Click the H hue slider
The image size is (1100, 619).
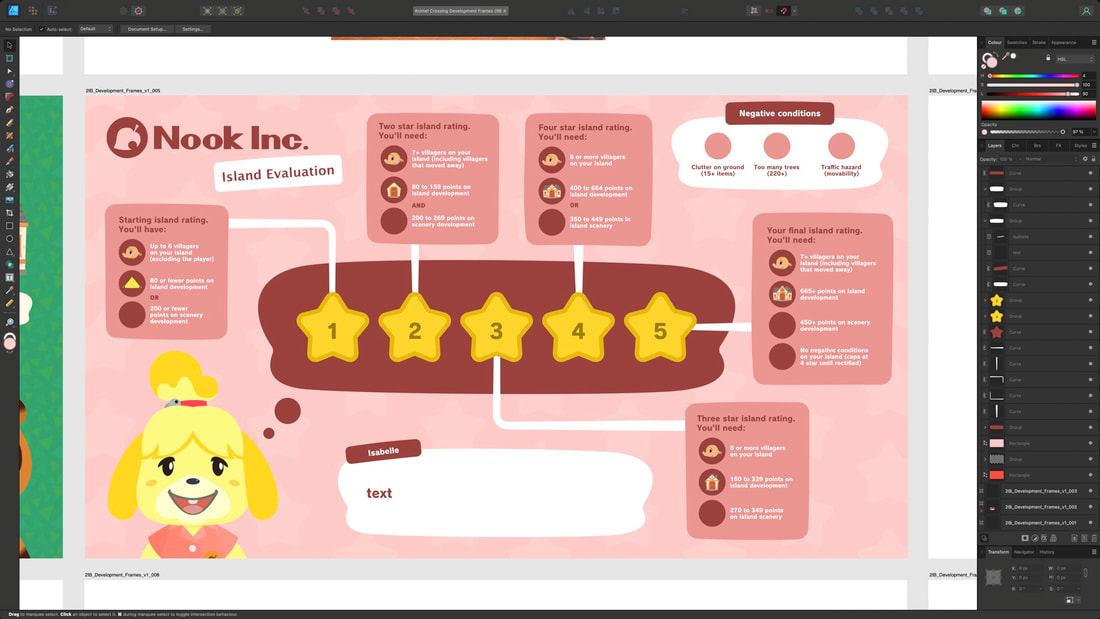pos(1033,76)
